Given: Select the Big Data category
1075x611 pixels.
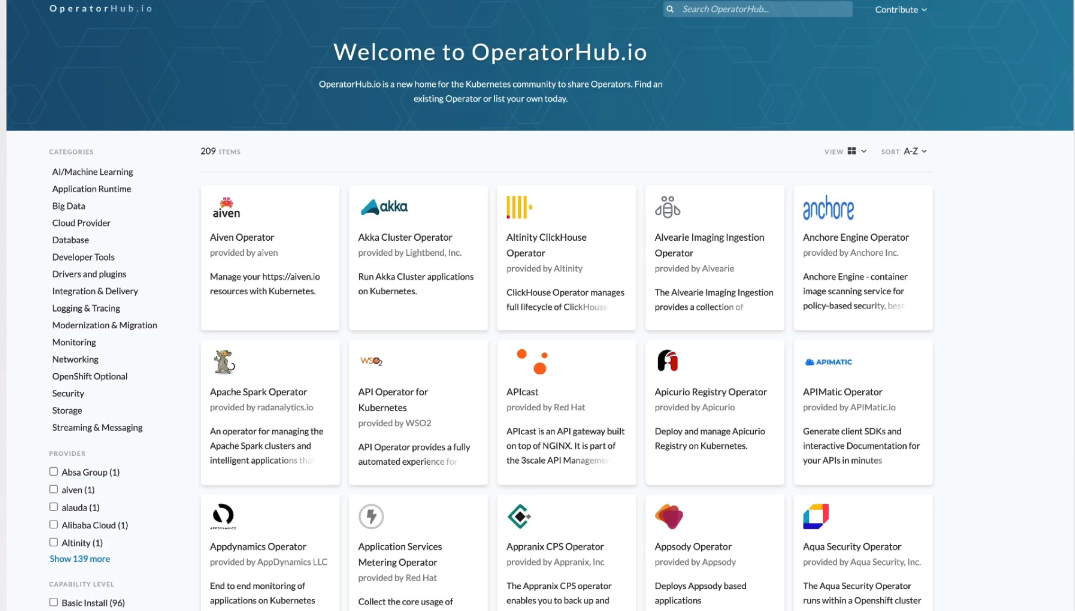Looking at the screenshot, I should coord(69,206).
